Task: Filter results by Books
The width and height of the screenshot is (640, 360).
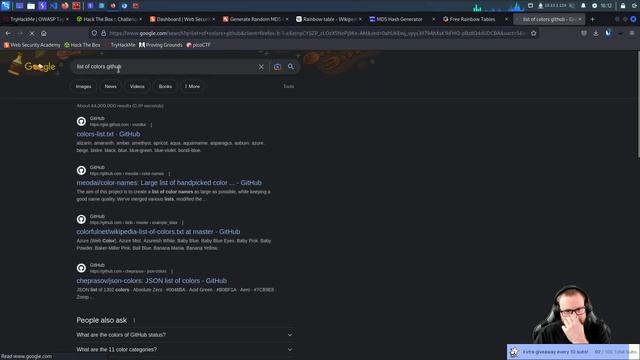Action: [x=165, y=87]
